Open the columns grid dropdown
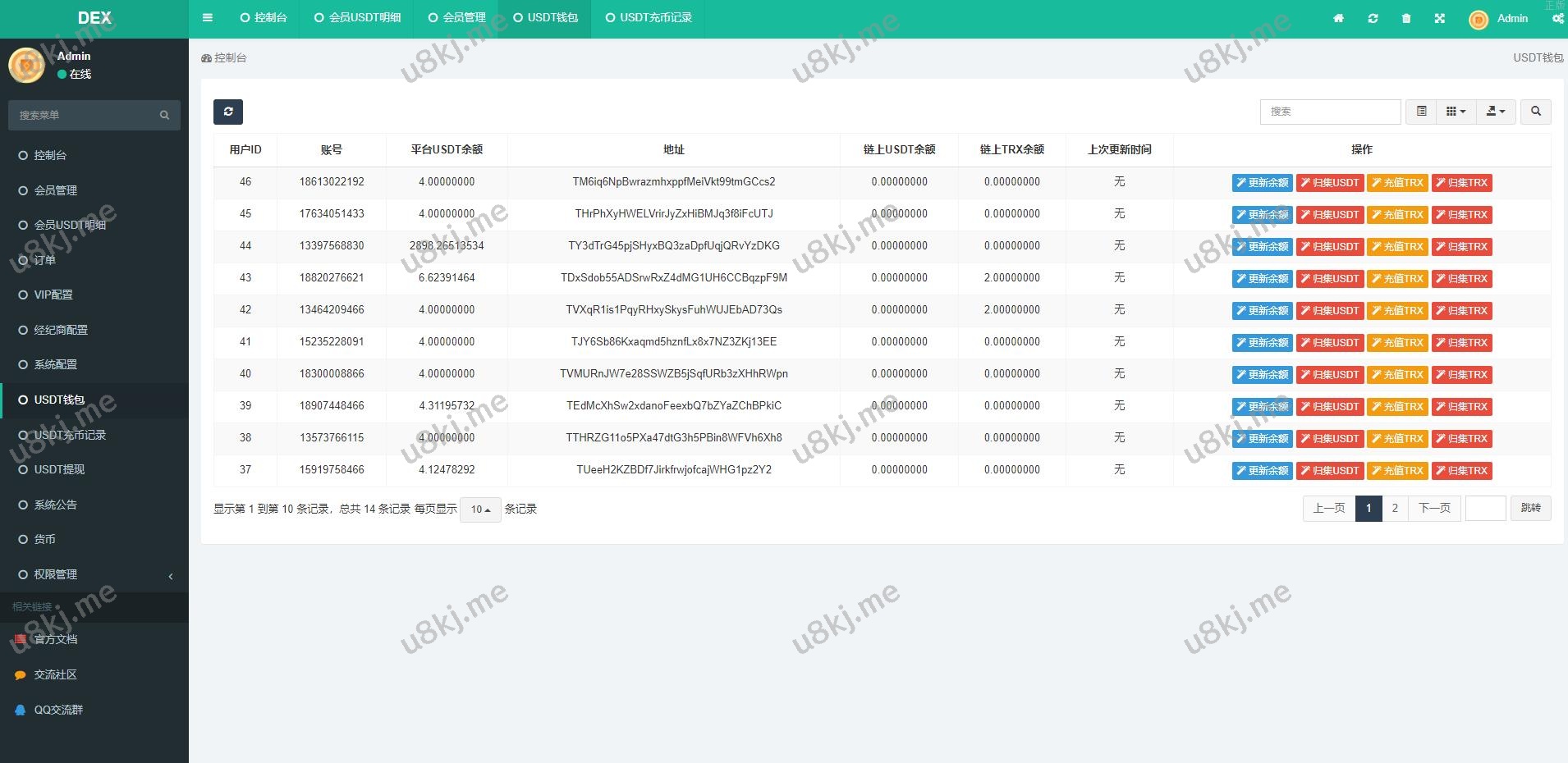This screenshot has width=1568, height=763. [1456, 112]
